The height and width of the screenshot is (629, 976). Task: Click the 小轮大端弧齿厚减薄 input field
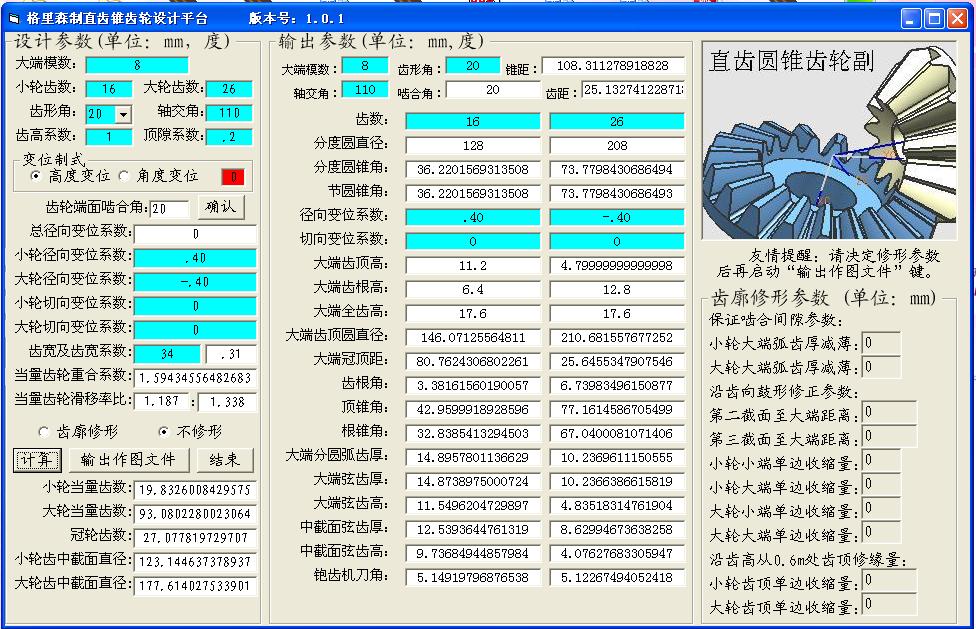[881, 343]
